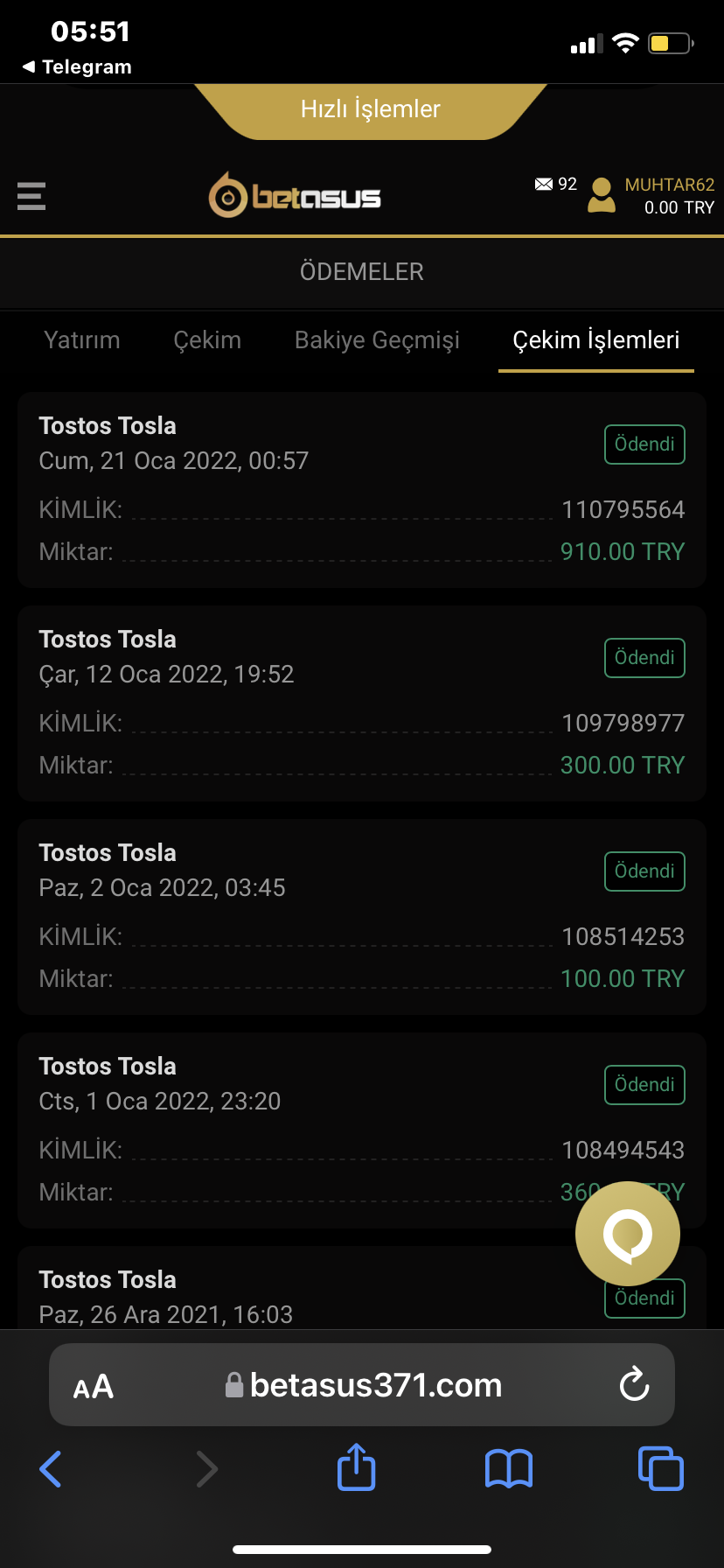
Task: Open the AA reader options
Action: point(94,1386)
